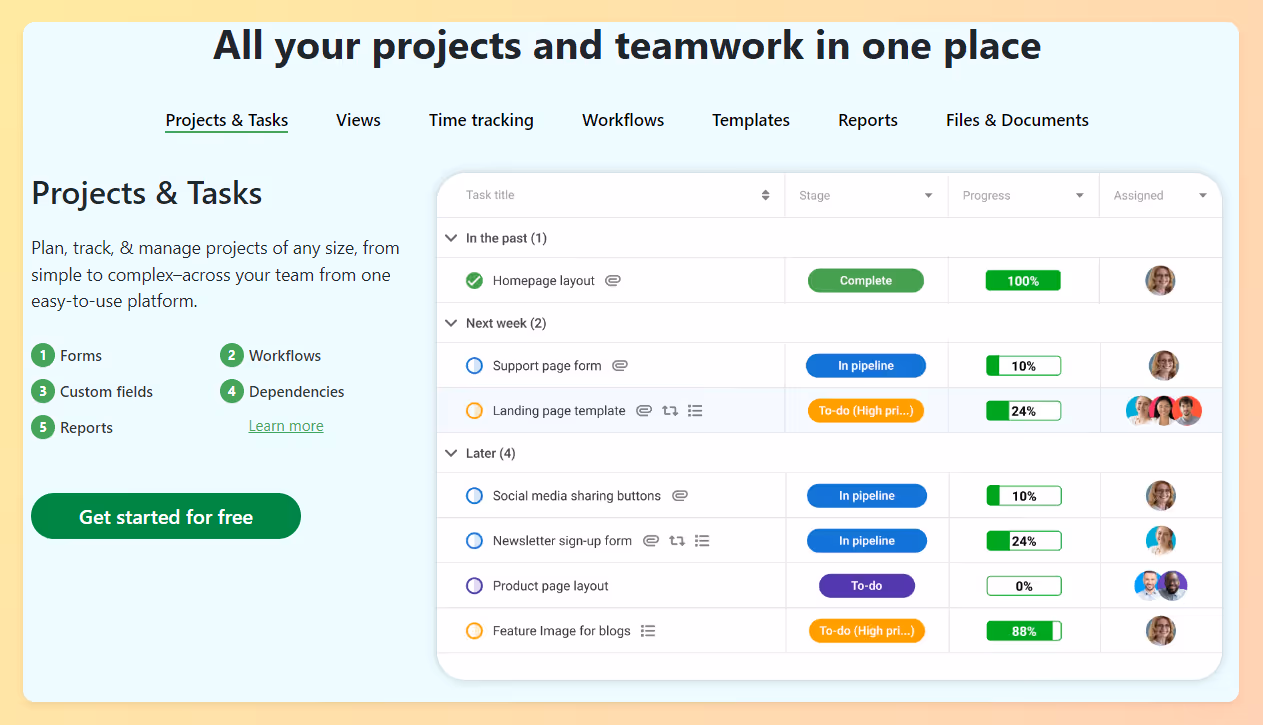1263x725 pixels.
Task: Collapse the Next week group
Action: [x=450, y=323]
